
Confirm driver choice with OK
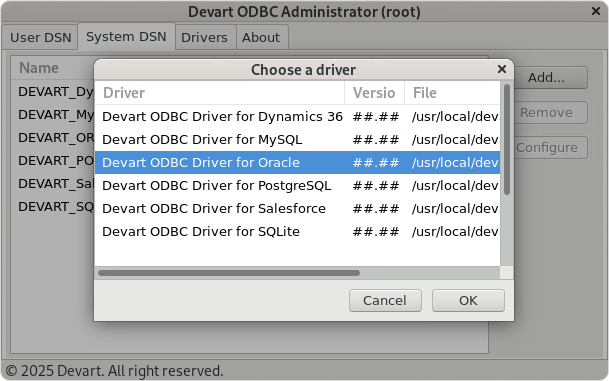[x=468, y=300]
